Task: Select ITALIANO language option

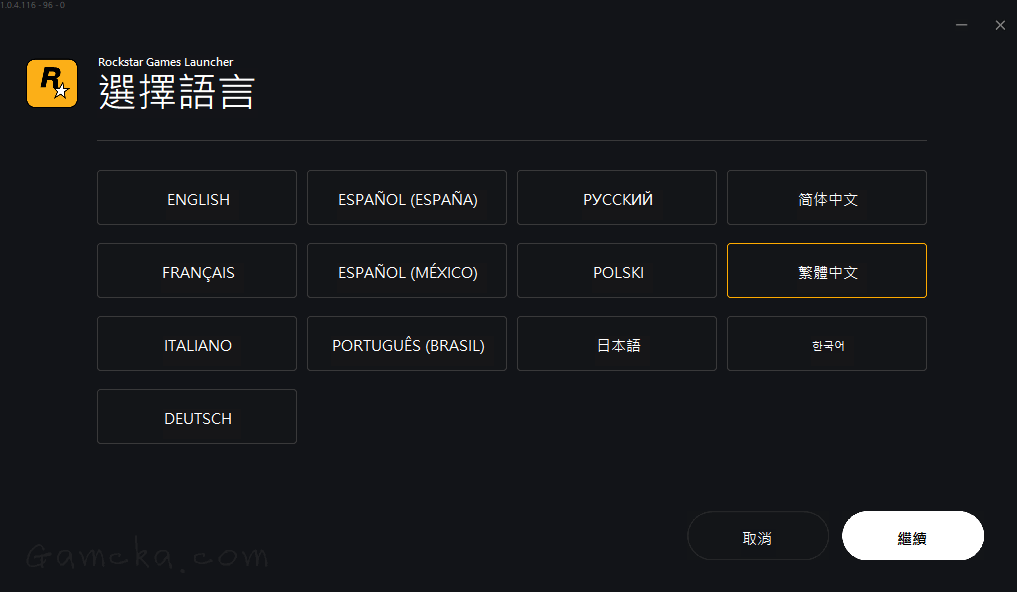Action: coord(197,344)
